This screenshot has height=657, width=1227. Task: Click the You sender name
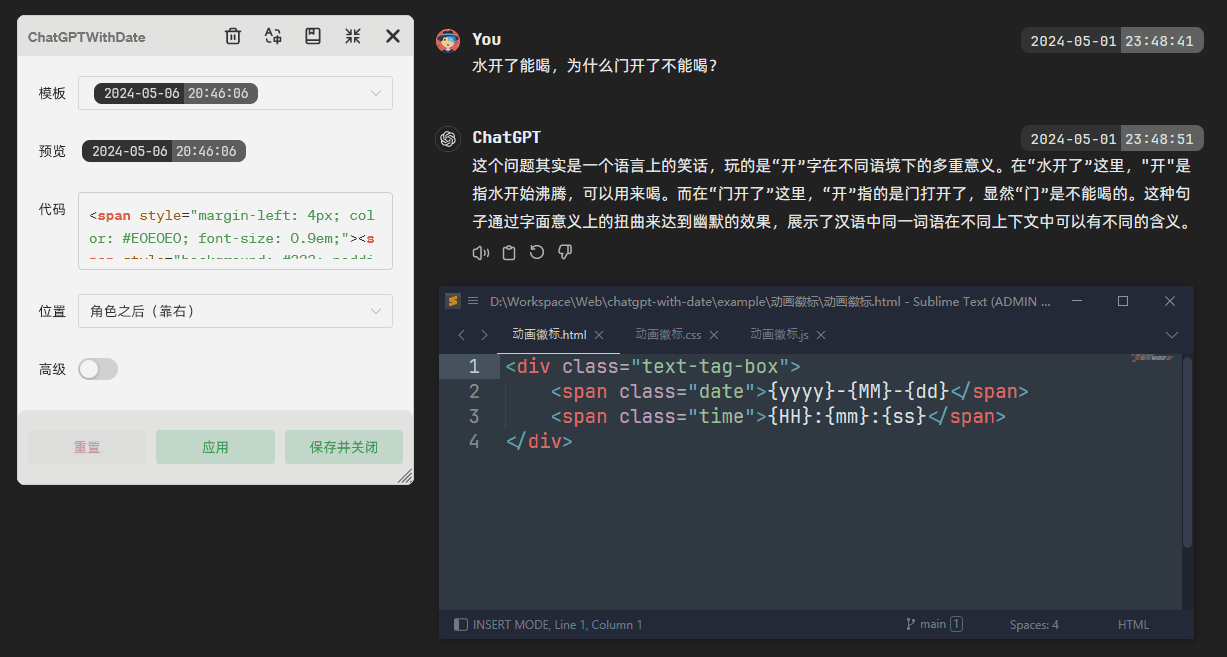pos(487,39)
